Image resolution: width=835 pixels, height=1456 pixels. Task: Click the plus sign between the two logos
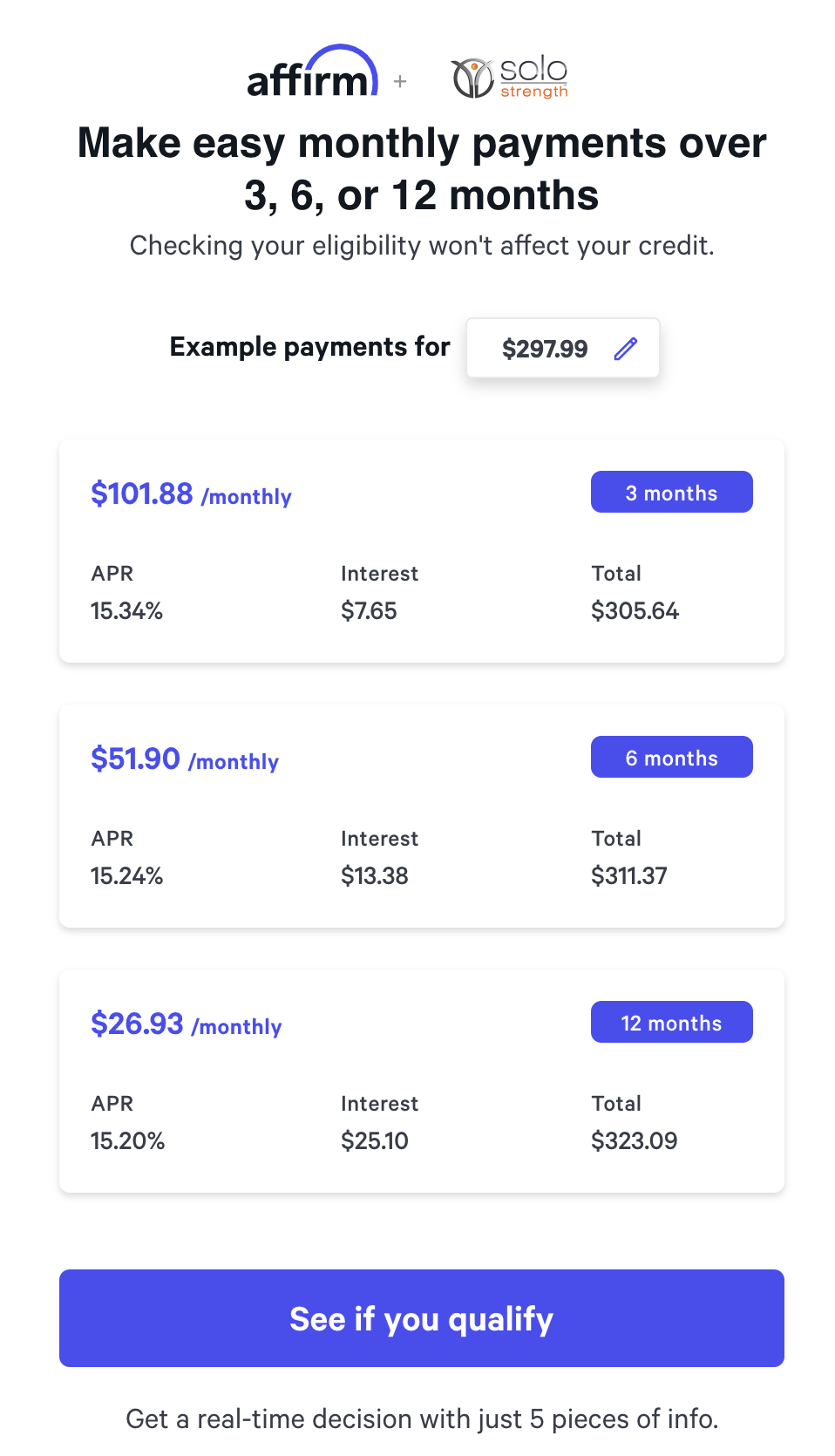click(401, 82)
